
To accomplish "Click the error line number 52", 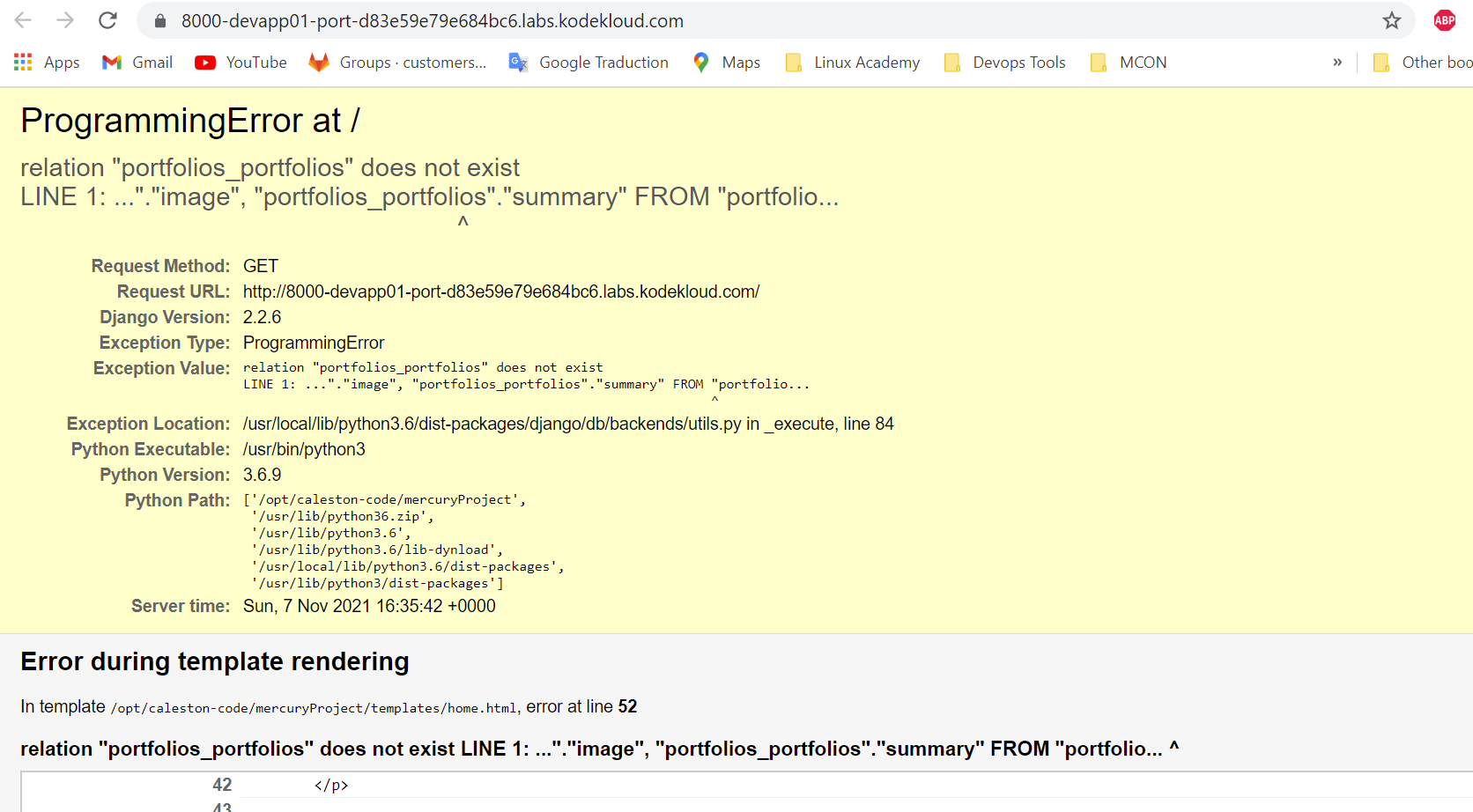I will 627,706.
